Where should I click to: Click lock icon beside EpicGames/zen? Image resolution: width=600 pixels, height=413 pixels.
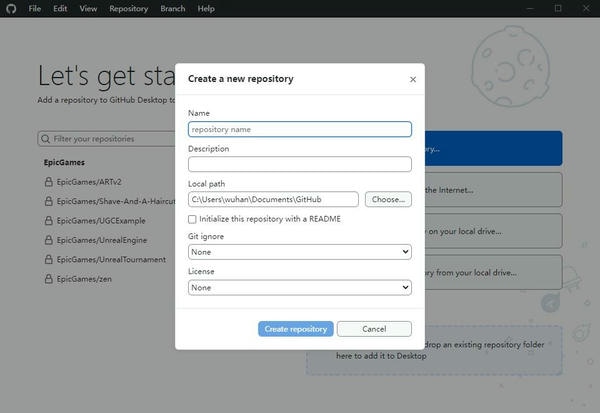(x=49, y=279)
